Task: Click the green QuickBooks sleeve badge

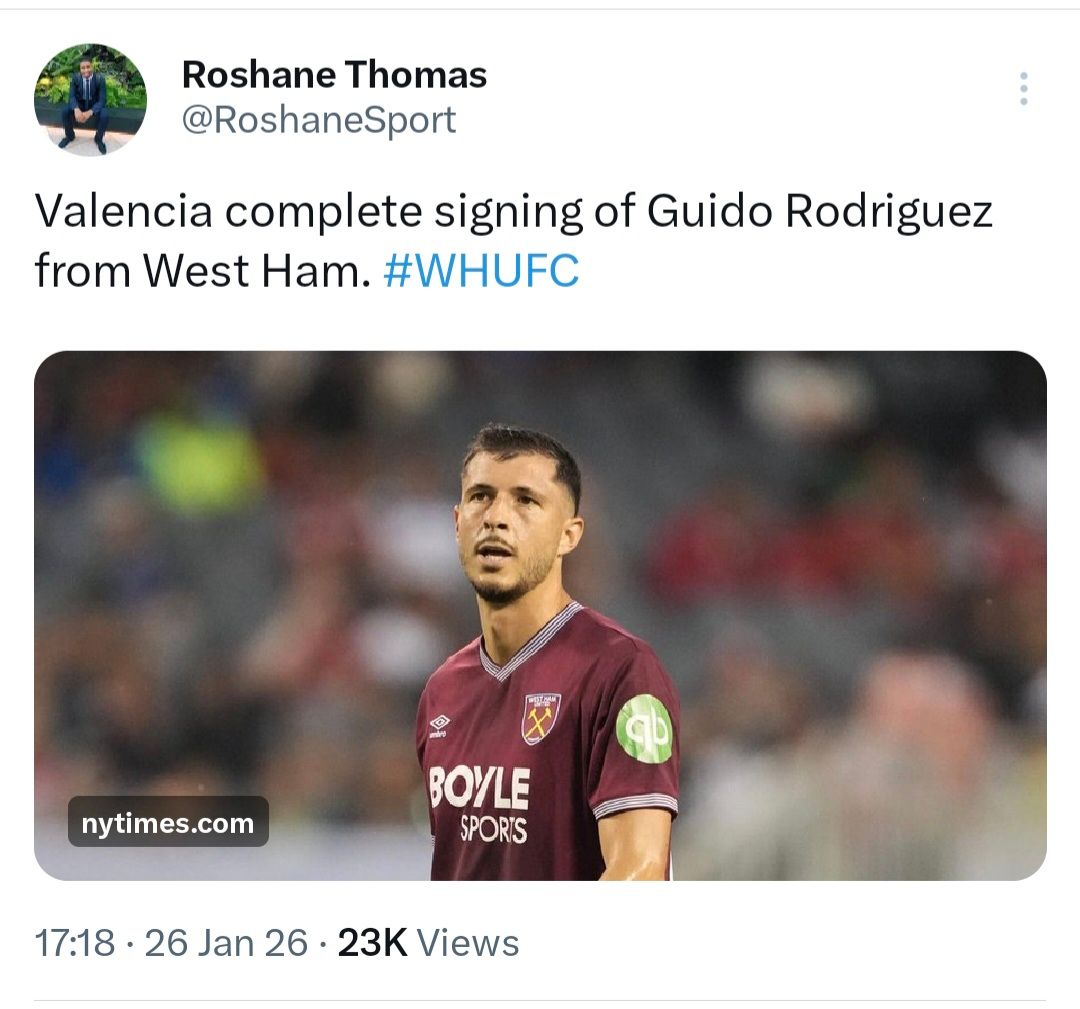Action: pos(644,728)
